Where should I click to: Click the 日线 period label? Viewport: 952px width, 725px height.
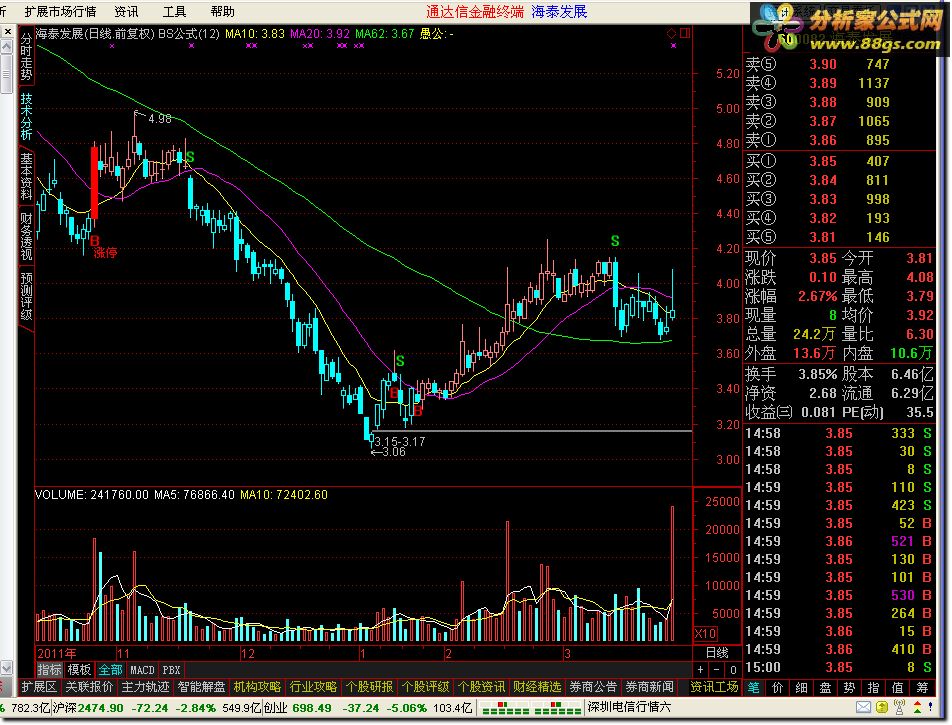click(x=717, y=653)
